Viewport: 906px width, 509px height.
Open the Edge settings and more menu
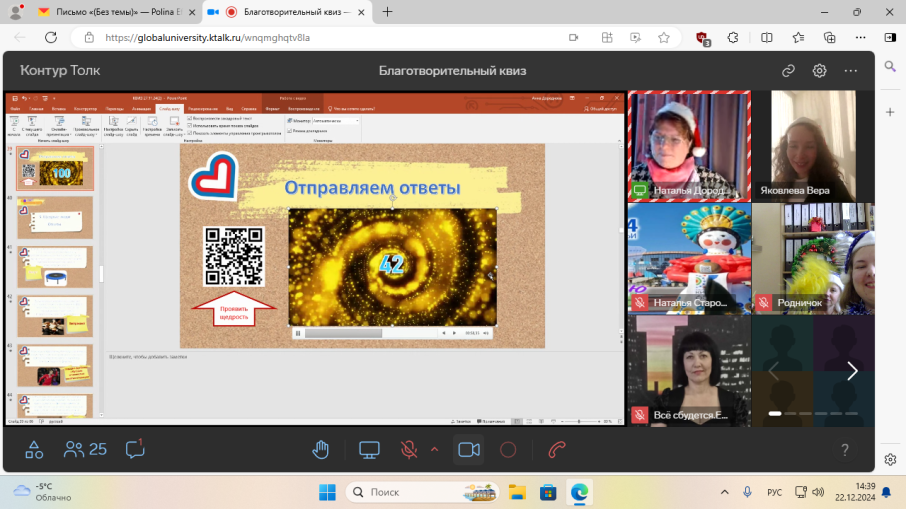click(860, 38)
